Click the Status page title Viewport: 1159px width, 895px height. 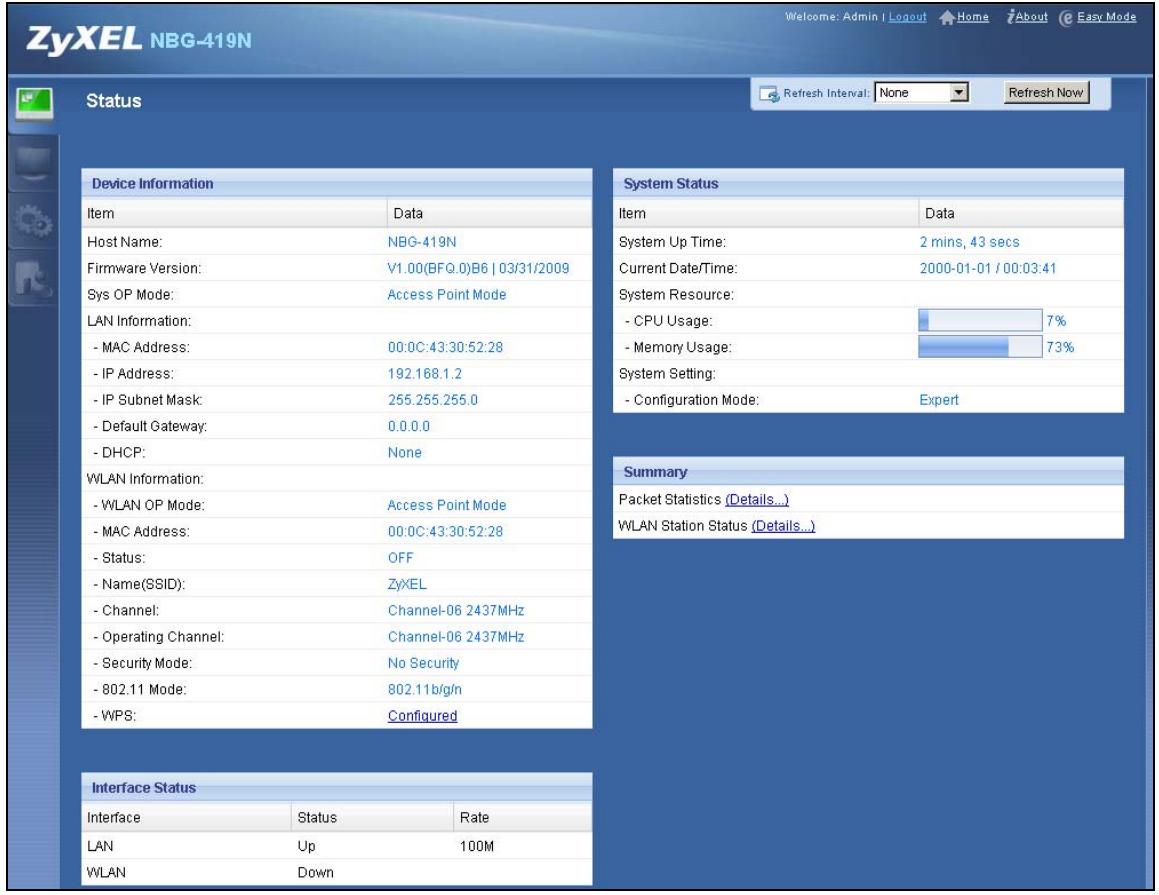coord(114,101)
